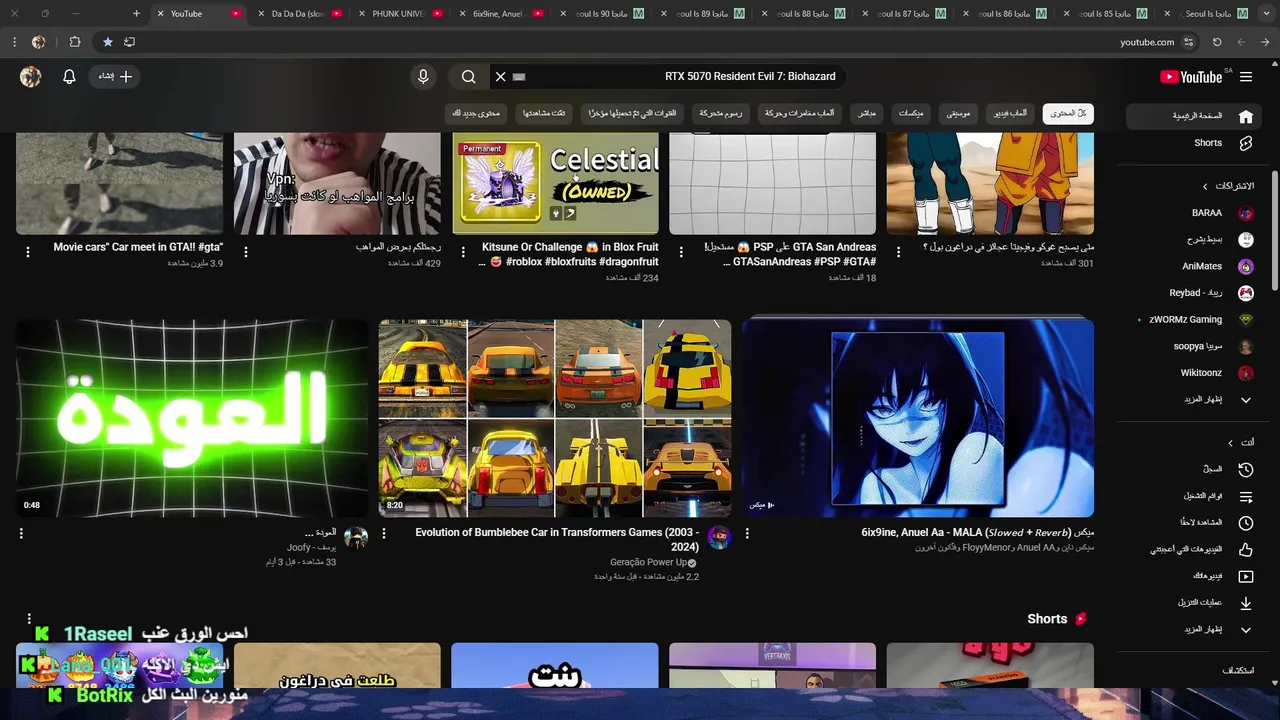Open the Shorts shelf options menu
Image resolution: width=1280 pixels, height=720 pixels.
click(29, 619)
